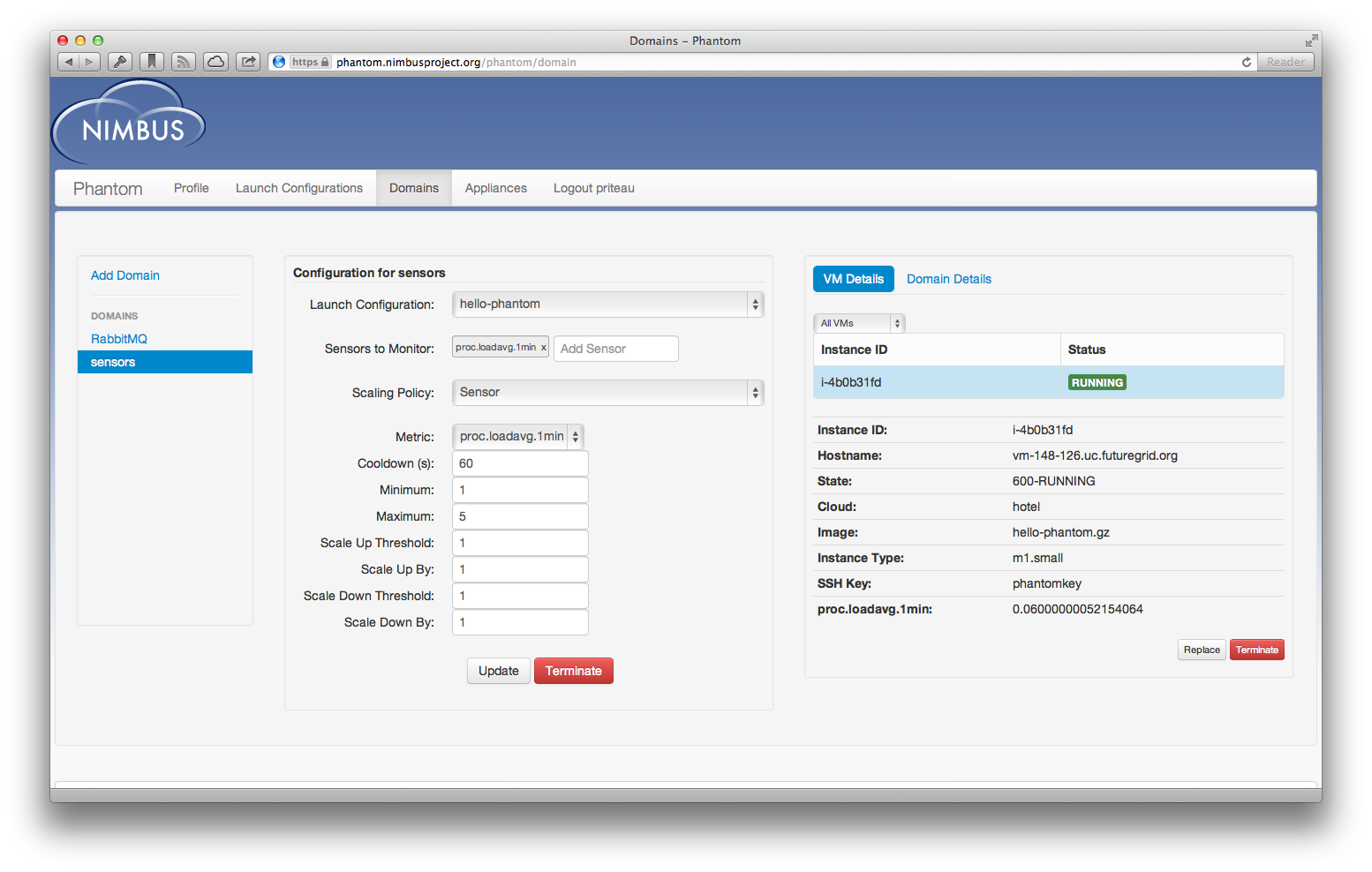The image size is (1372, 872).
Task: Click the 0.06000000052154064 loadavg value
Action: pyautogui.click(x=1077, y=609)
